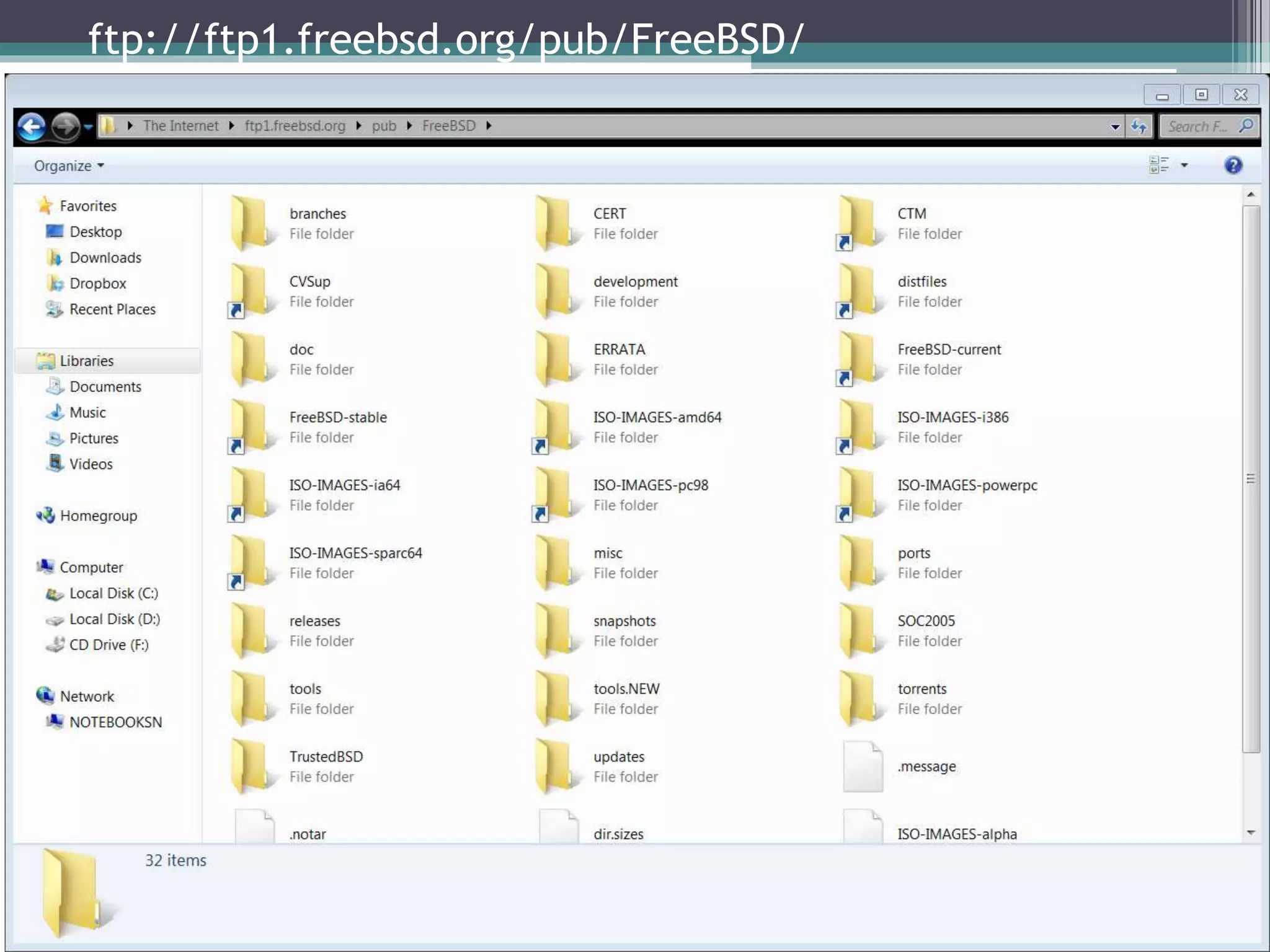Select the development folder icon

coord(556,291)
